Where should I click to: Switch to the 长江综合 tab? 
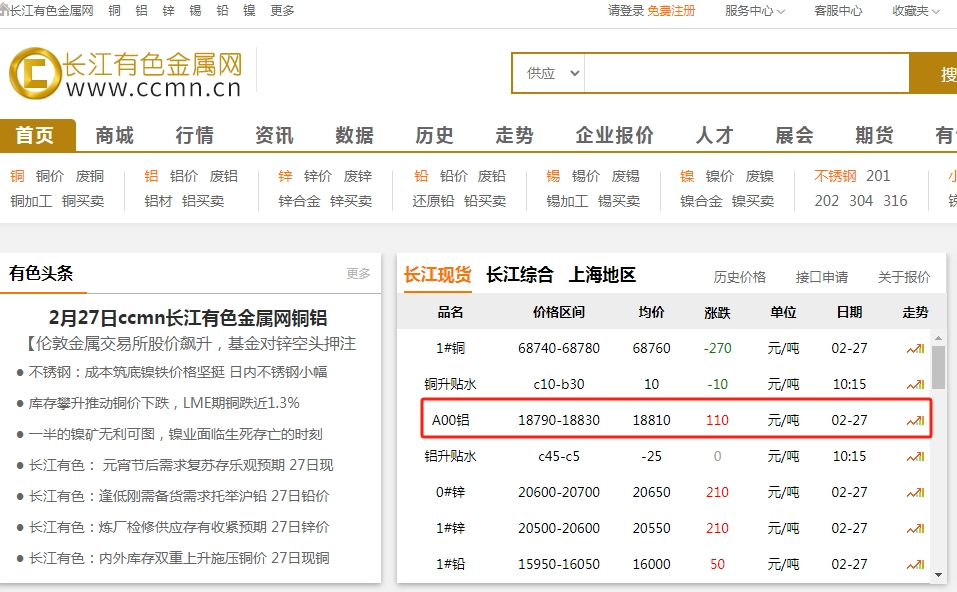pos(519,275)
